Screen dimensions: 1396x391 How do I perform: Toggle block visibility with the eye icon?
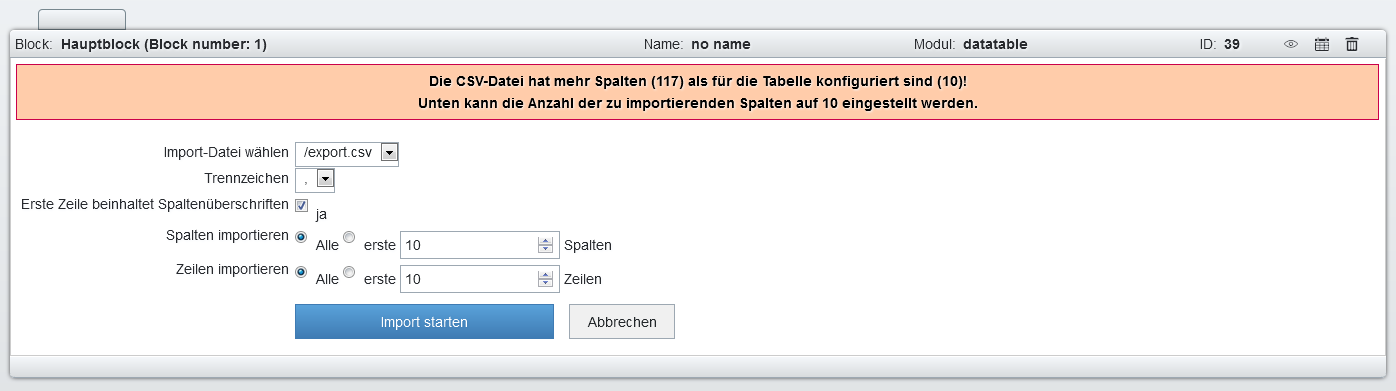(x=1291, y=44)
